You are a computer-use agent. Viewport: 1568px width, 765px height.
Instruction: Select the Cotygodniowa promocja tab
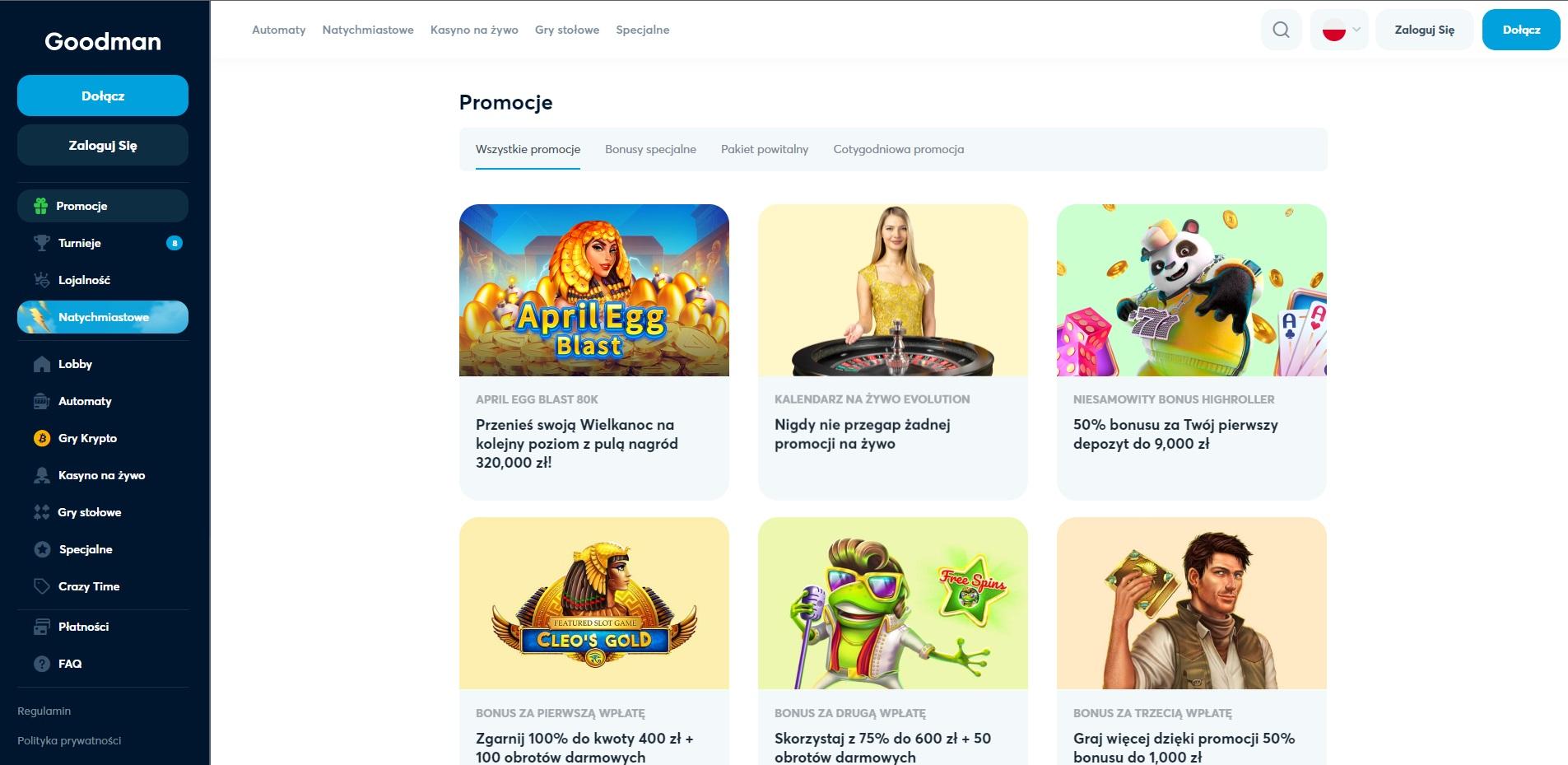tap(898, 149)
